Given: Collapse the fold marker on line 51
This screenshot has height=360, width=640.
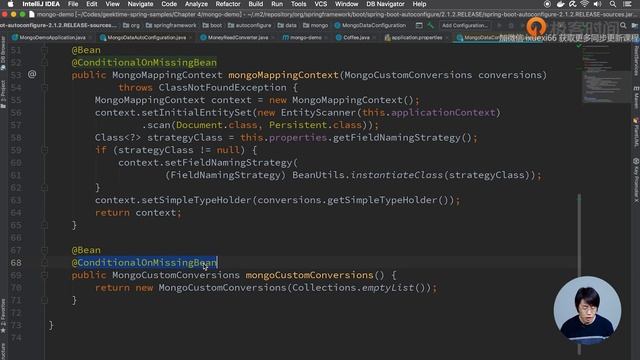Looking at the screenshot, I should click(x=44, y=50).
